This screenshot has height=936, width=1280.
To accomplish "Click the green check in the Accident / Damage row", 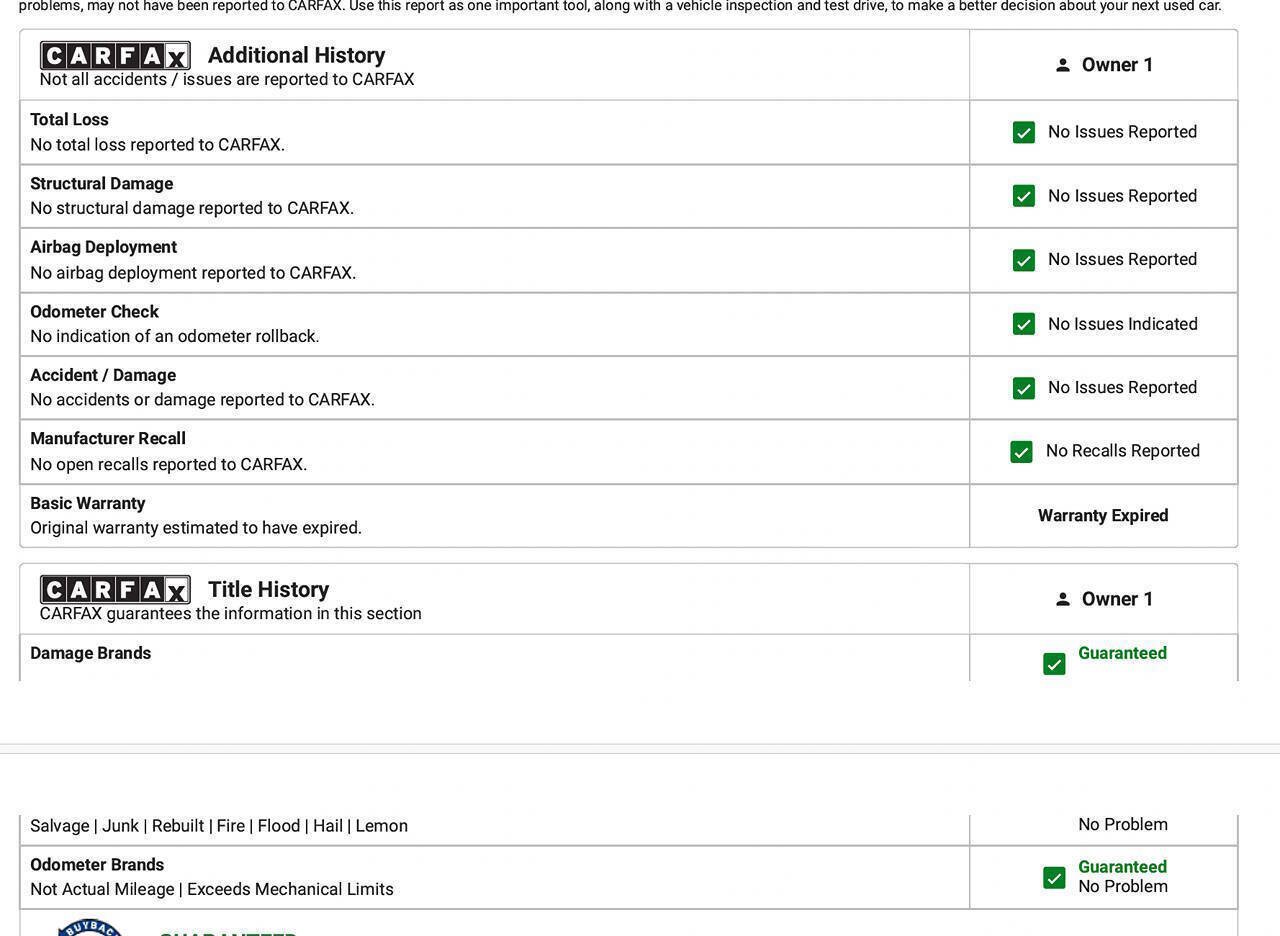I will tap(1024, 388).
